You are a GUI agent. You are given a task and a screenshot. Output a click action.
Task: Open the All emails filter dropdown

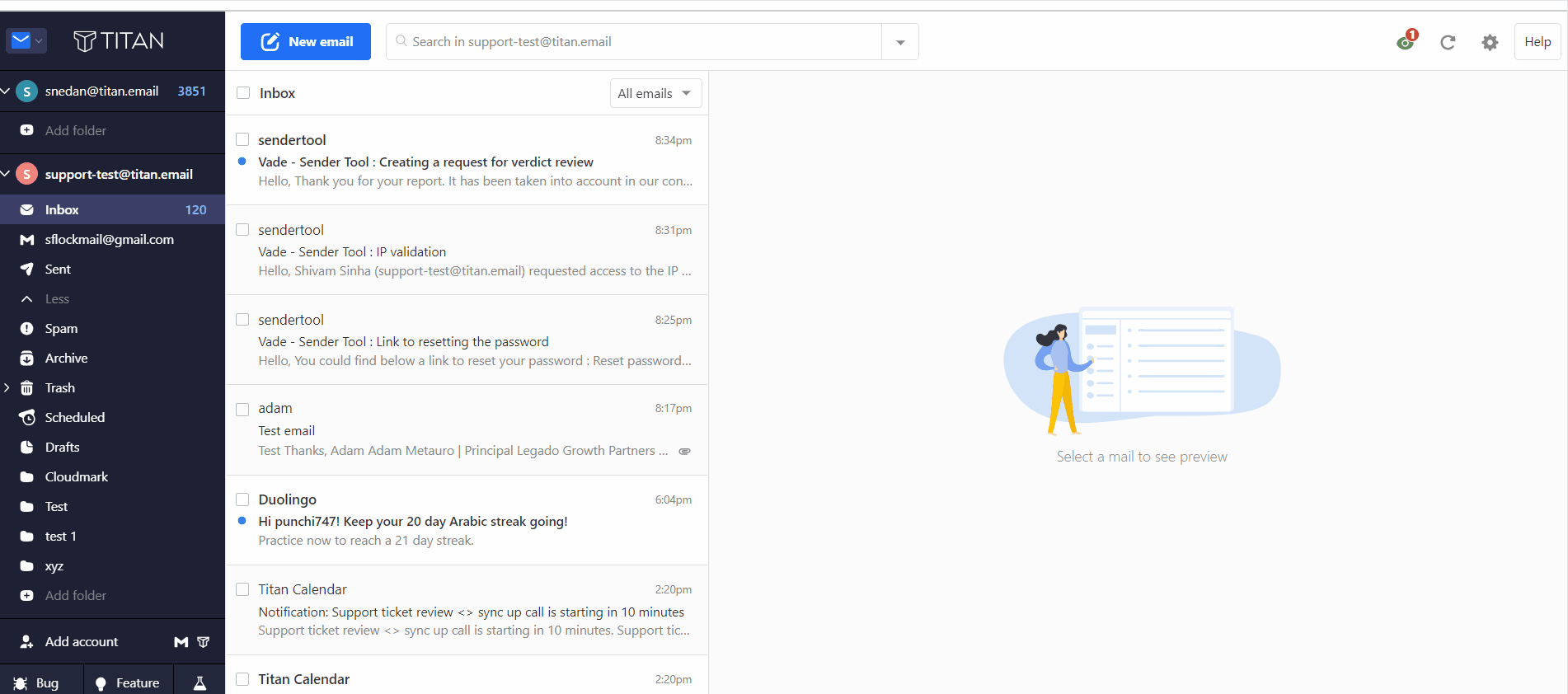point(655,93)
